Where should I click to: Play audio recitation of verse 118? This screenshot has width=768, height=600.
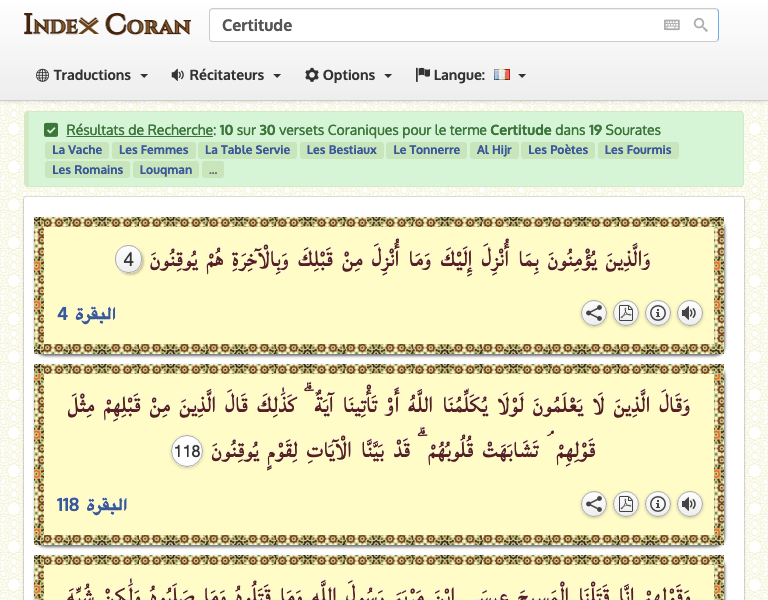689,504
